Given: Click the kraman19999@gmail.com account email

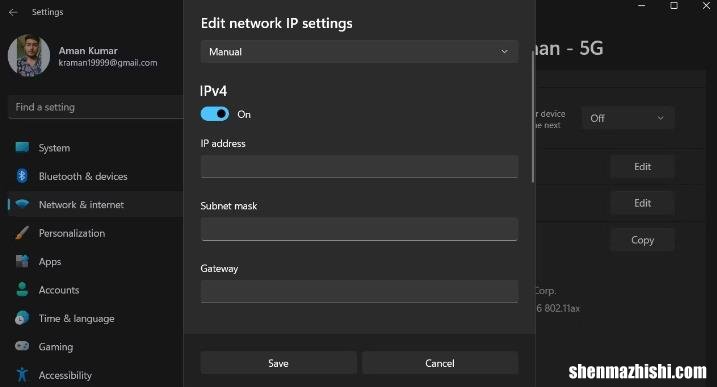Looking at the screenshot, I should tap(108, 63).
